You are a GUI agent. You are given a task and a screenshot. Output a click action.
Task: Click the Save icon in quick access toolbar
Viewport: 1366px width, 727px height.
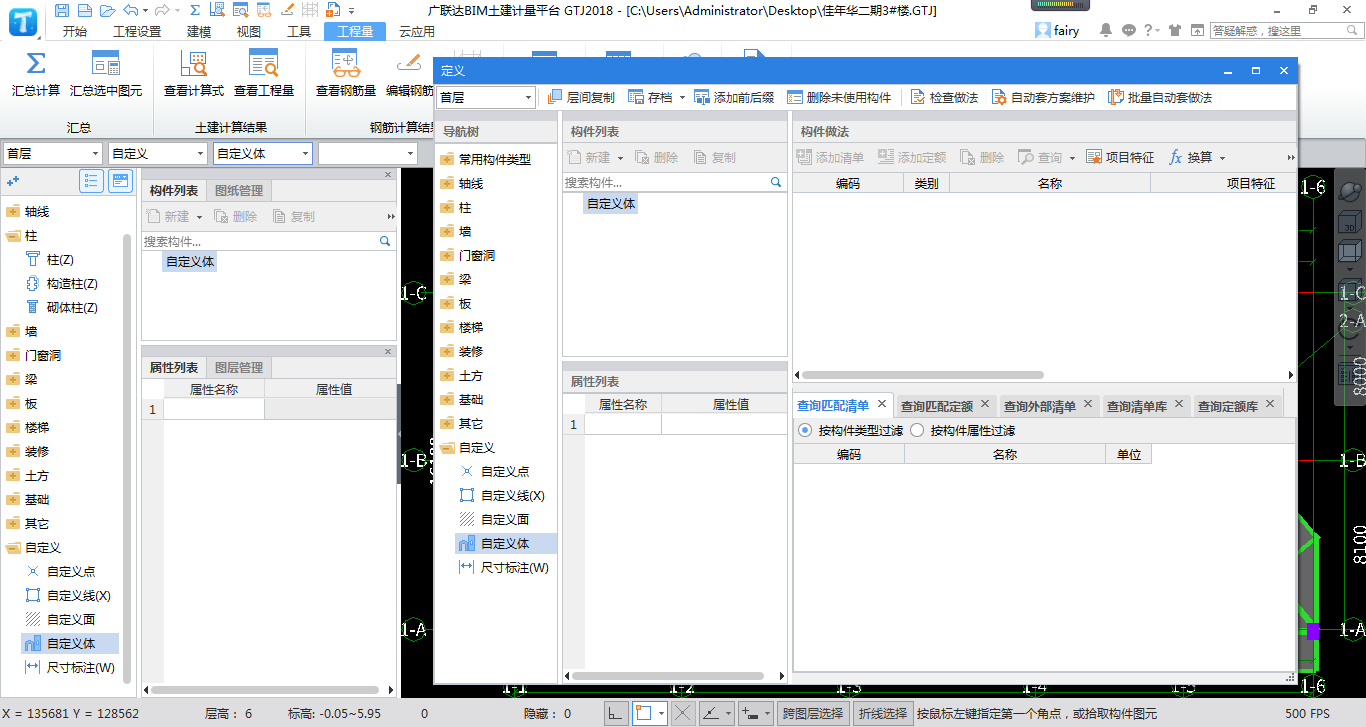(62, 10)
